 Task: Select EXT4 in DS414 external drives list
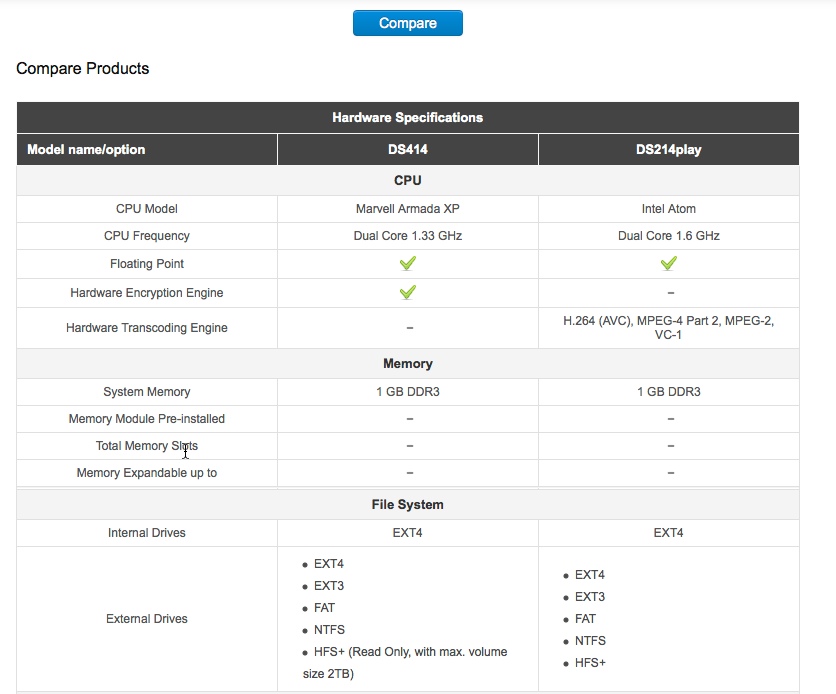pos(329,563)
